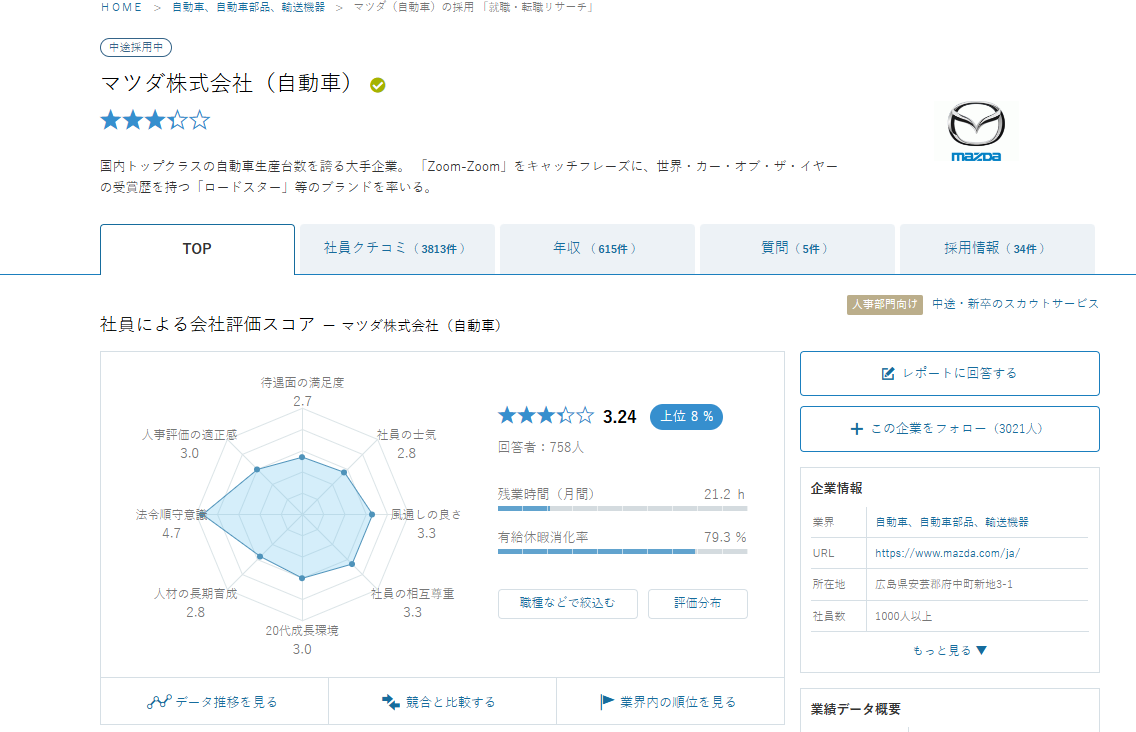Click the 業績データ概要 heading

tap(856, 710)
